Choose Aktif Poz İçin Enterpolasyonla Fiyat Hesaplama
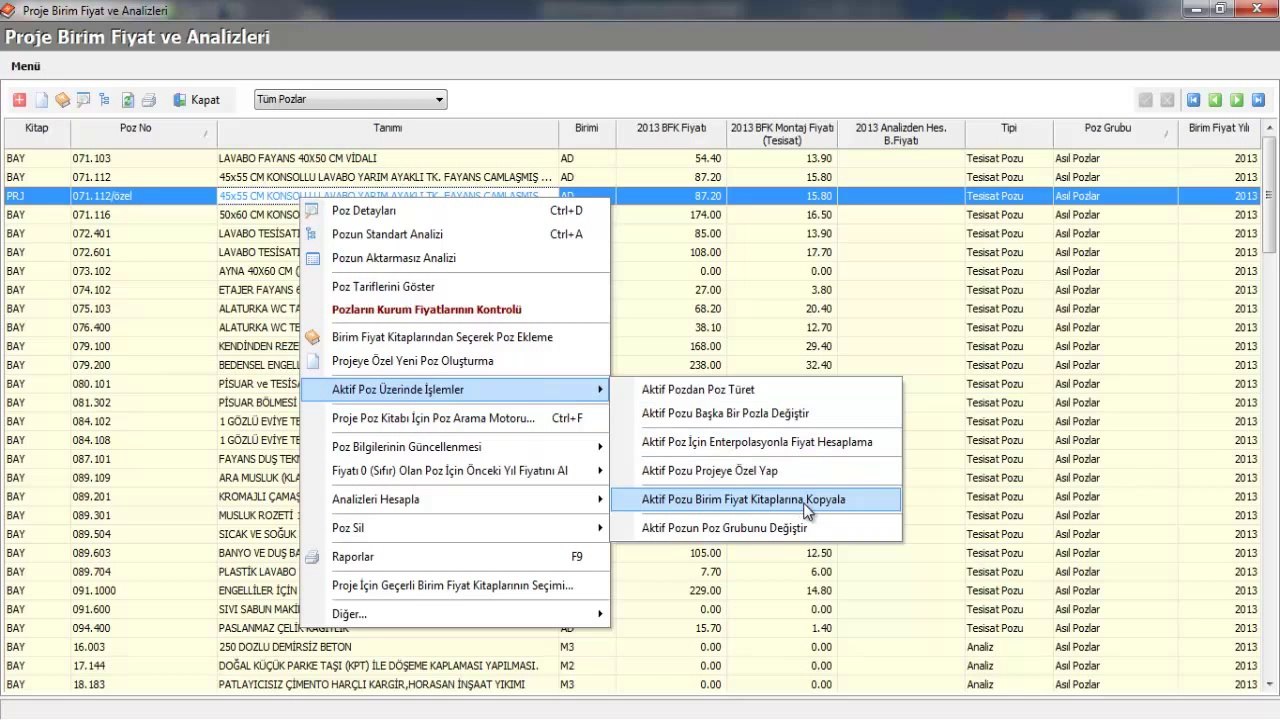Screen dimensions: 1280x720 coord(756,442)
